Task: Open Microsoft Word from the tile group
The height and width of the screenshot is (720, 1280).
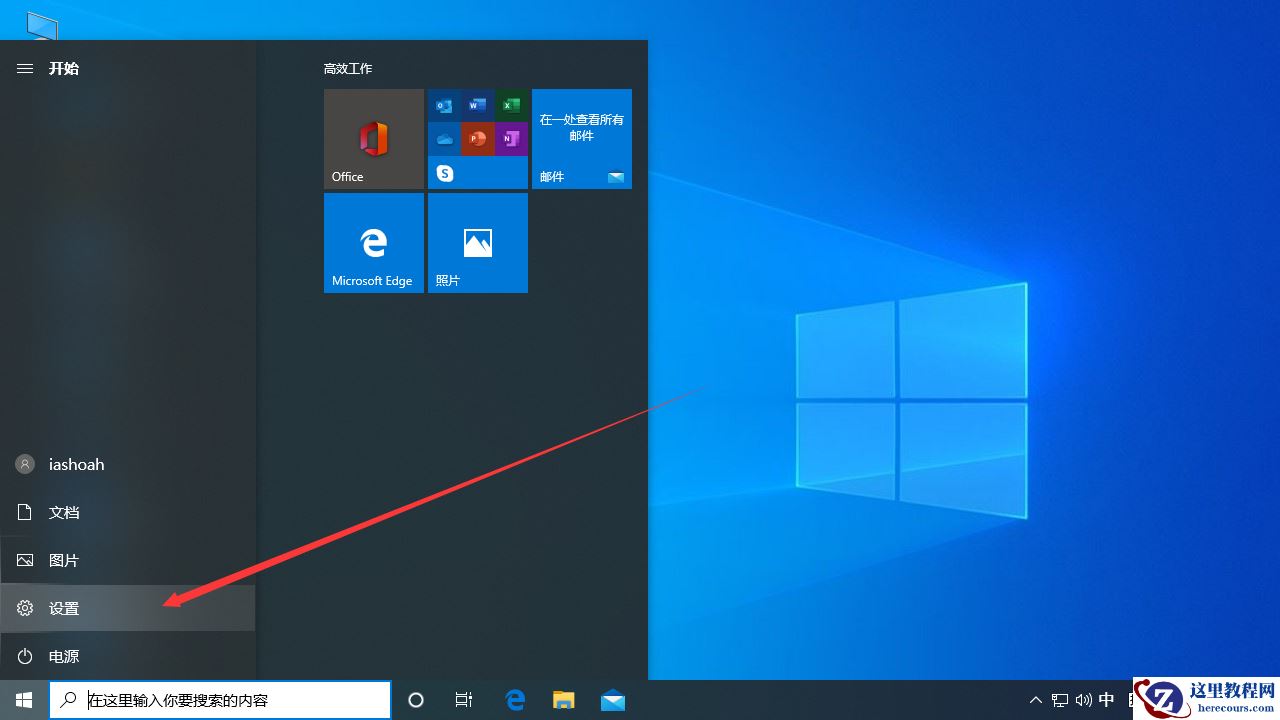Action: 477,105
